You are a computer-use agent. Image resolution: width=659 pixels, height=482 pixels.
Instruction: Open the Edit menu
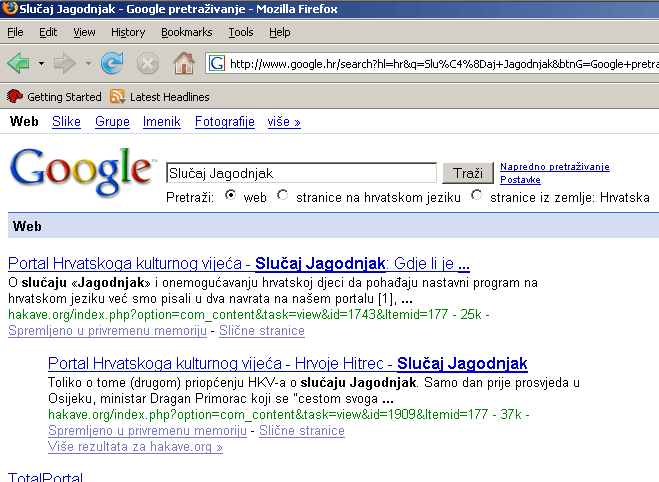pyautogui.click(x=48, y=32)
